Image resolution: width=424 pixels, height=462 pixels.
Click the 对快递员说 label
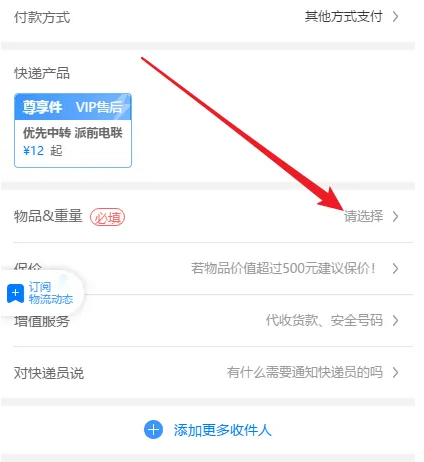[49, 373]
